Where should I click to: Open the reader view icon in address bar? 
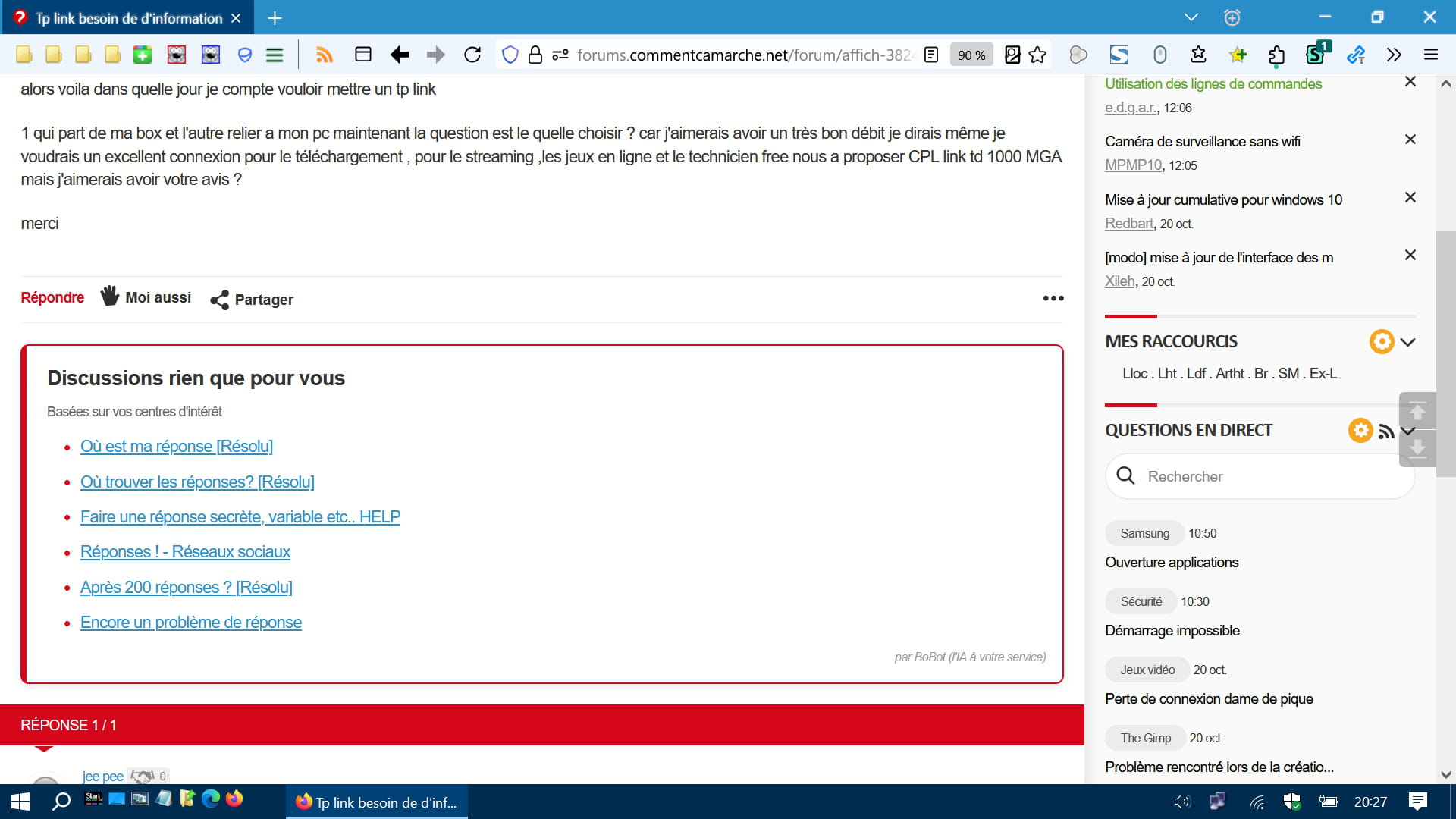(931, 55)
